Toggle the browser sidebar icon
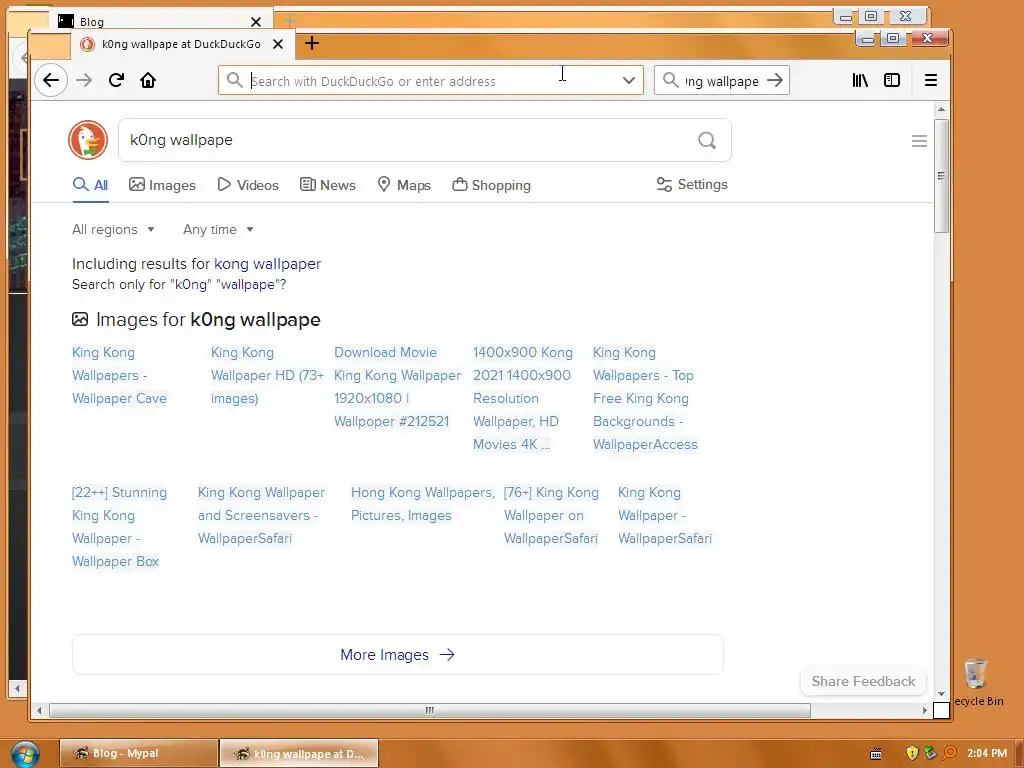Viewport: 1024px width, 768px height. click(892, 80)
